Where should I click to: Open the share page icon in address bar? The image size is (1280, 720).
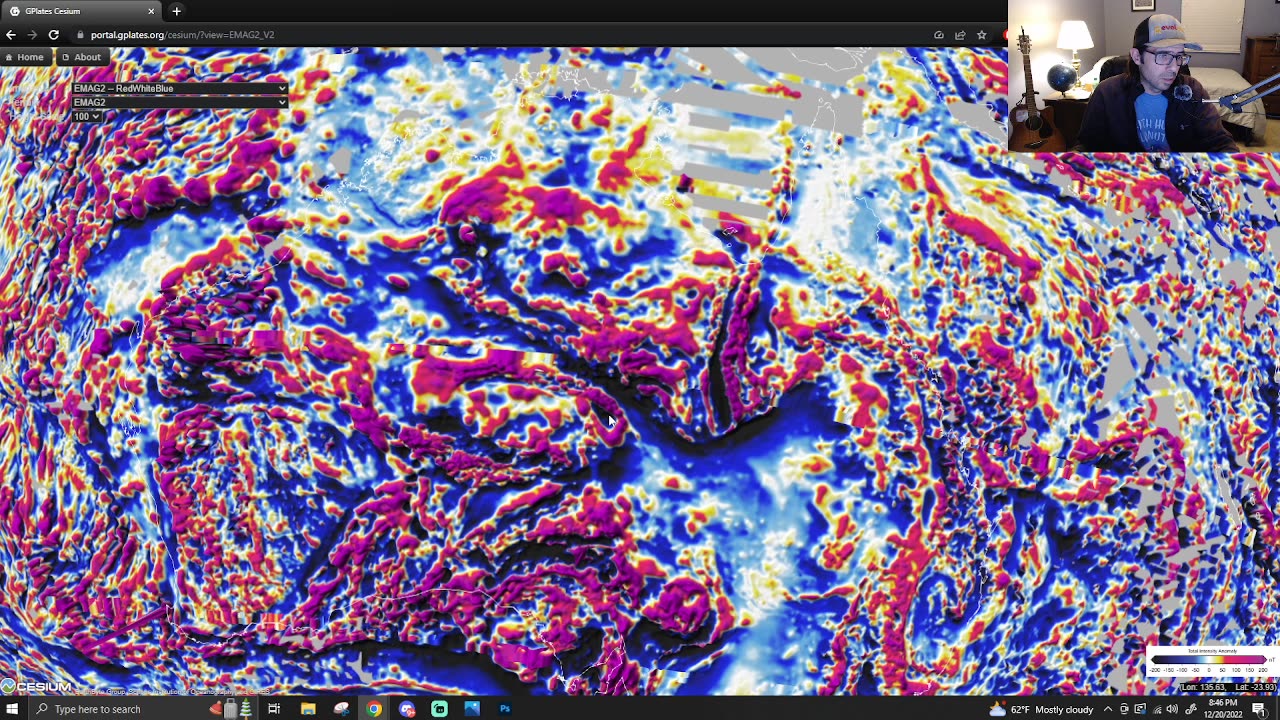point(960,35)
